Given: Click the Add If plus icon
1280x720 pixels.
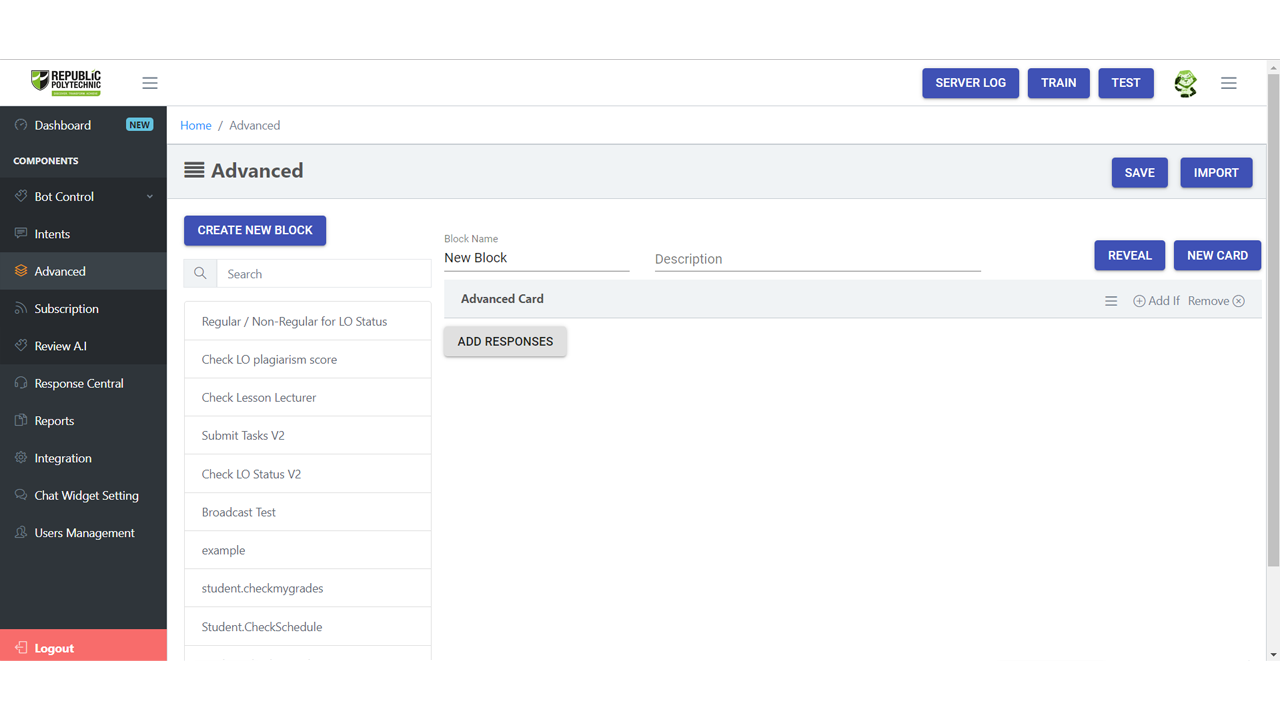Looking at the screenshot, I should coord(1139,301).
